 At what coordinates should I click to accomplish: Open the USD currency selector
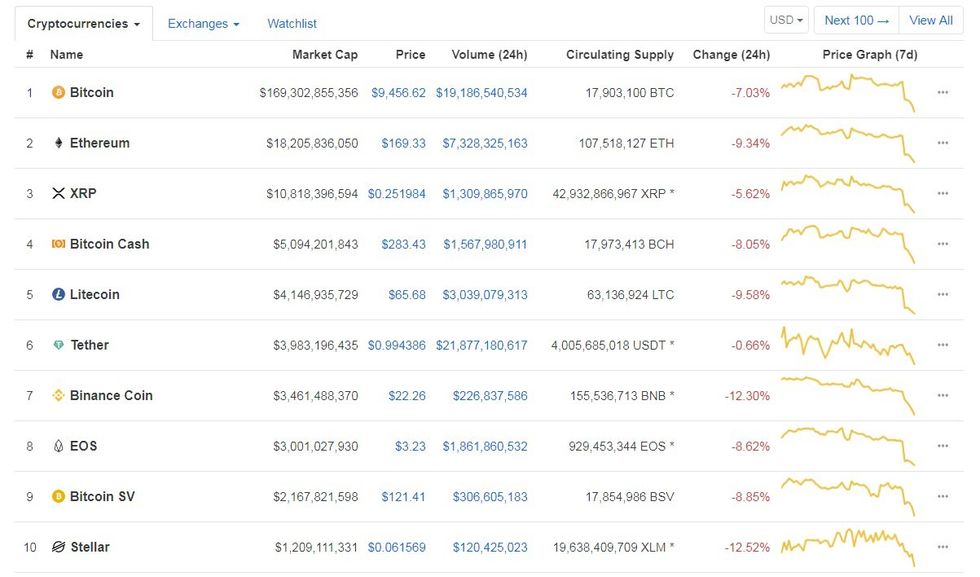786,19
